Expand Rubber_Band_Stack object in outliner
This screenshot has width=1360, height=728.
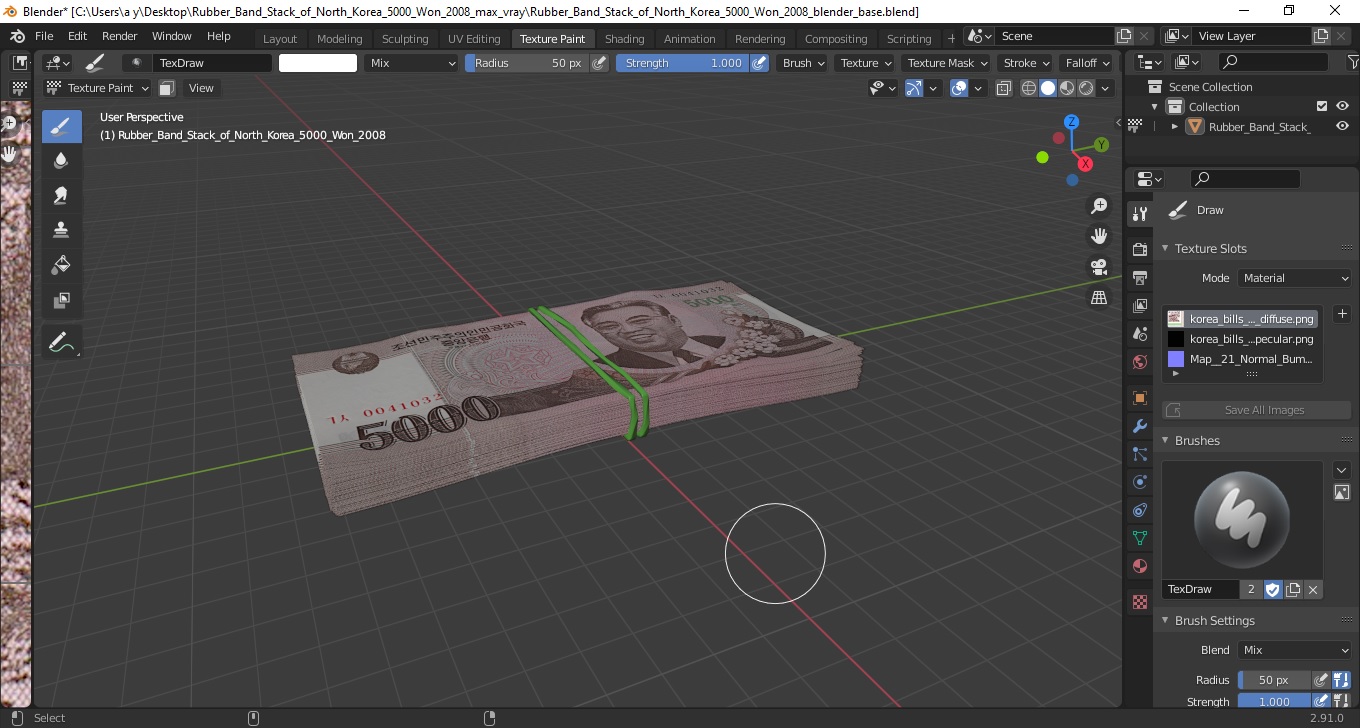1174,127
